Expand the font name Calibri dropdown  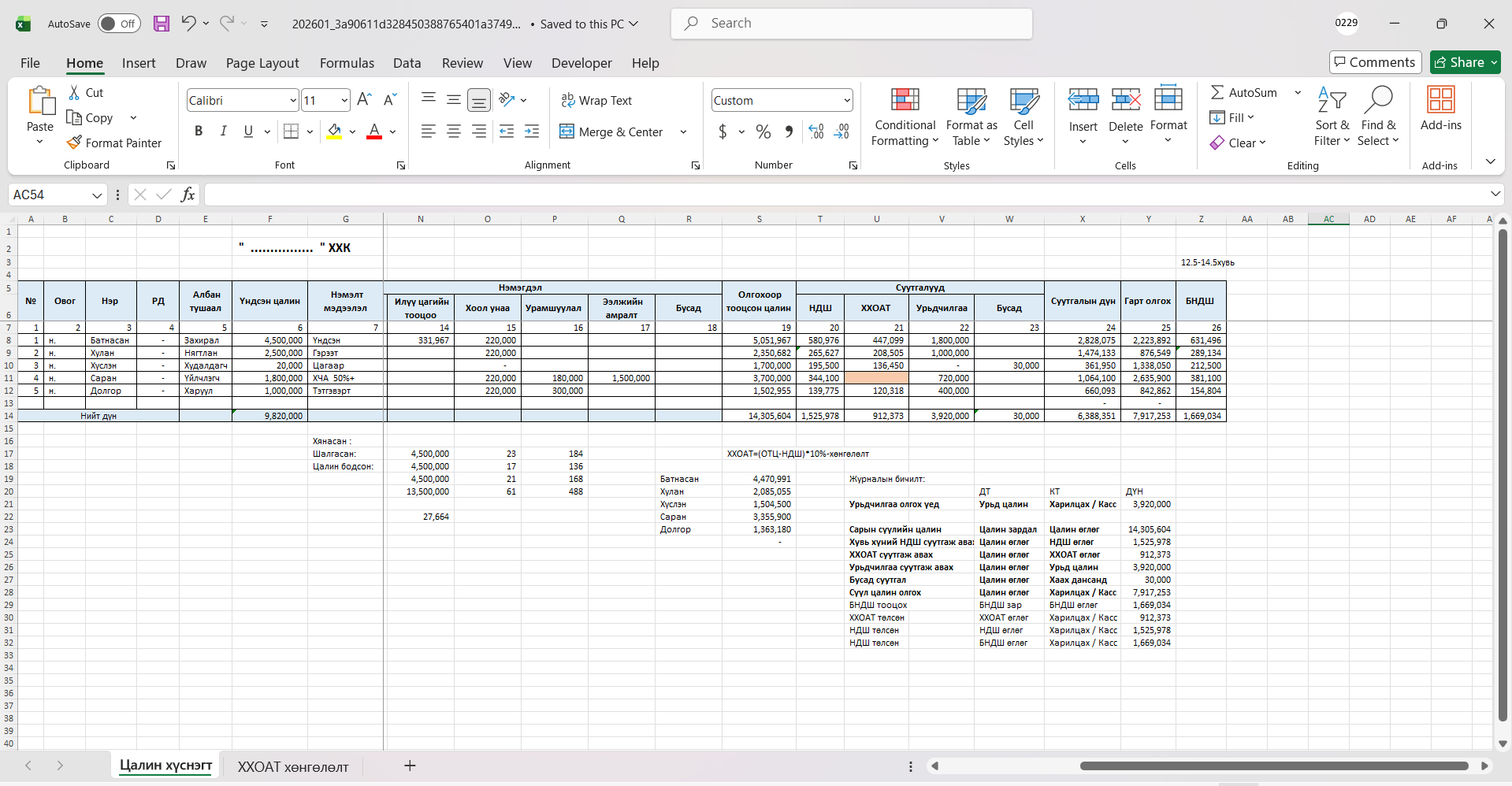(x=293, y=100)
